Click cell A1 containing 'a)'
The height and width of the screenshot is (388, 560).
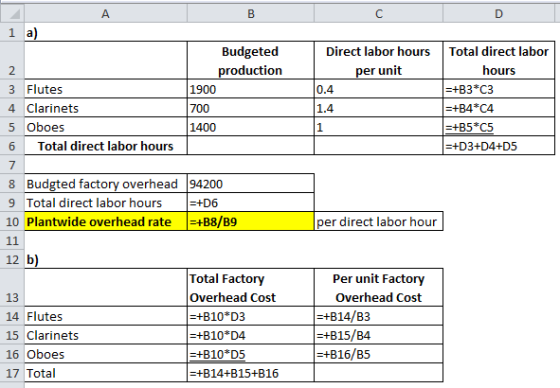tap(106, 33)
